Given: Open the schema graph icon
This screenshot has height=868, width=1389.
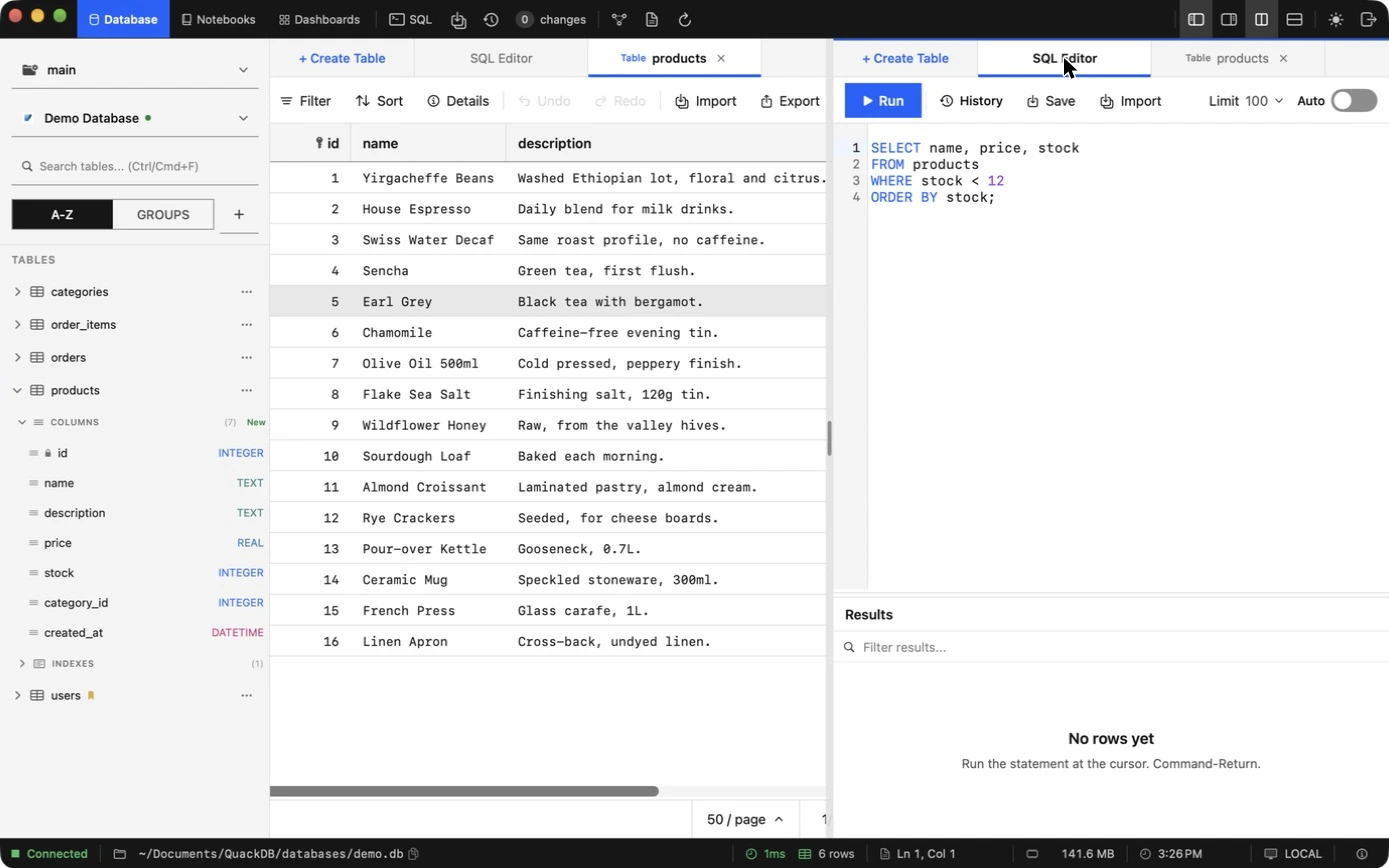Looking at the screenshot, I should click(x=619, y=19).
